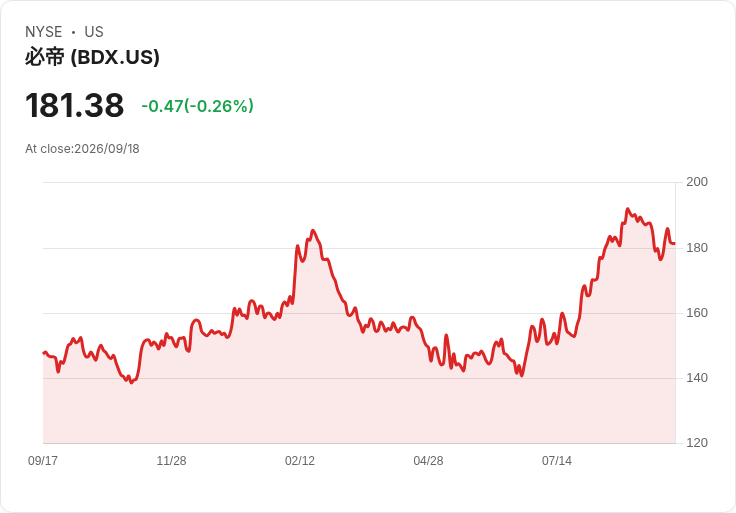Click the highest peak on the price line
Screen dimensions: 736x513
(x=628, y=209)
